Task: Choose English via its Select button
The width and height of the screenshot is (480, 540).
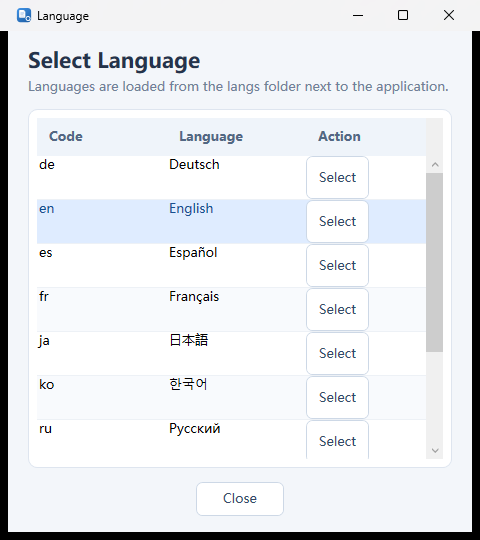Action: pos(337,221)
